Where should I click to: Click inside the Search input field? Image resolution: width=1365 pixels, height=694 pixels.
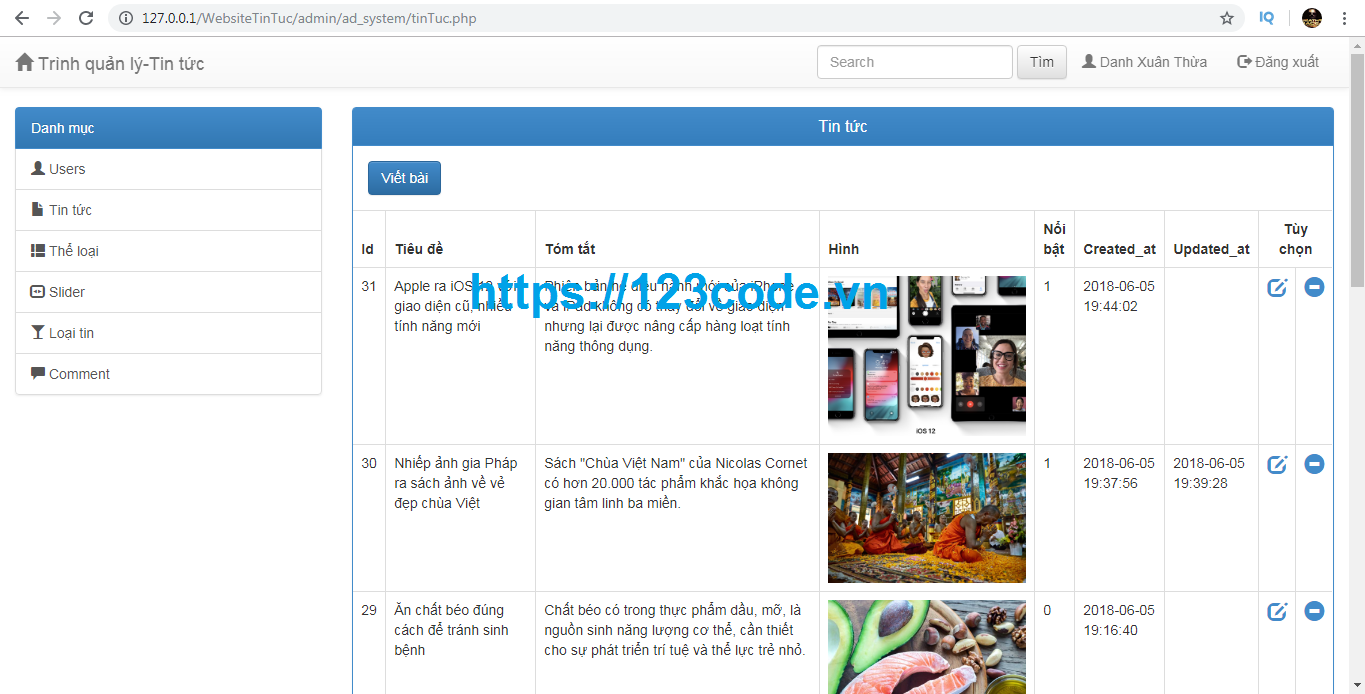pos(914,61)
